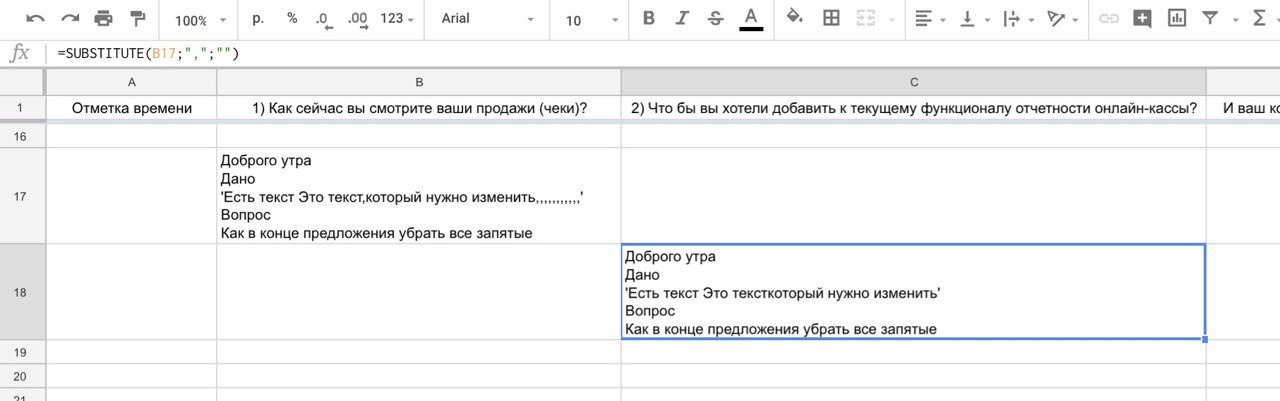Click empty cell C17

914,196
